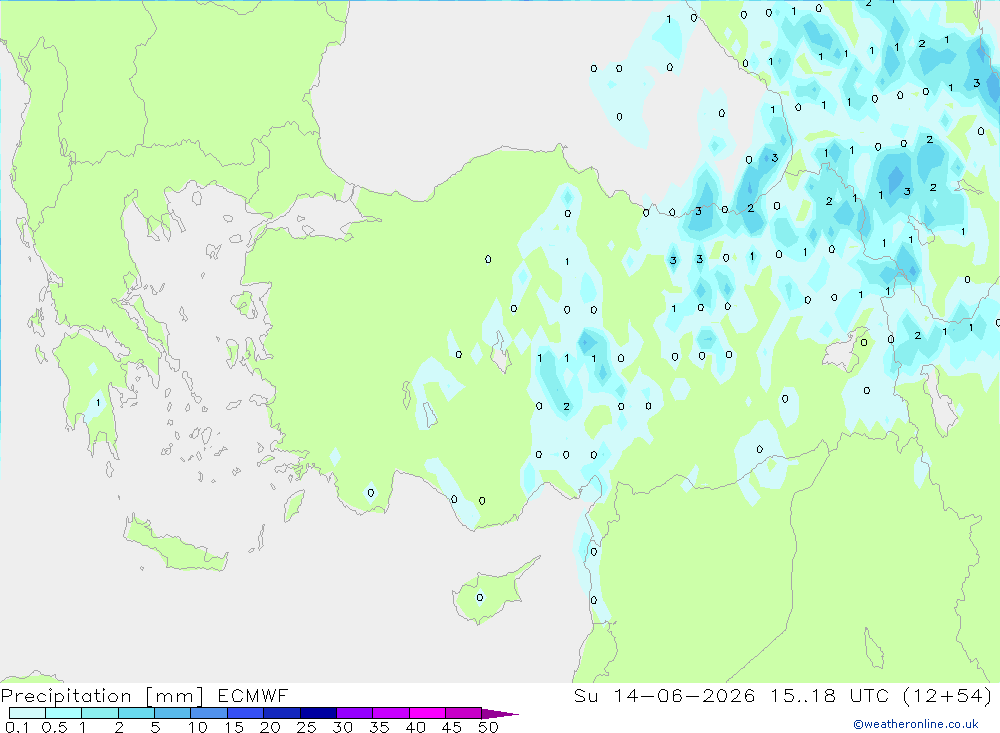Click the legend label '25'
The height and width of the screenshot is (733, 1000).
[x=306, y=727]
